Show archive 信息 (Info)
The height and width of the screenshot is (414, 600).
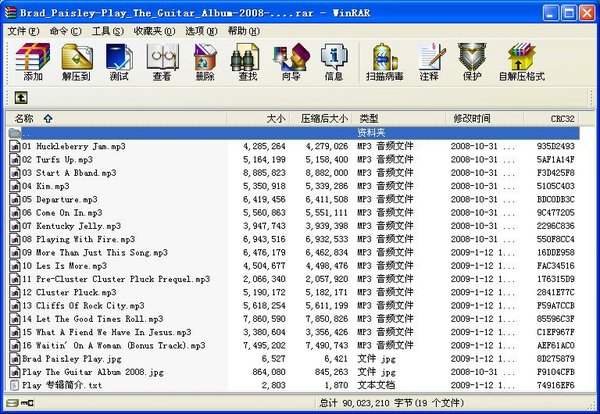[334, 62]
